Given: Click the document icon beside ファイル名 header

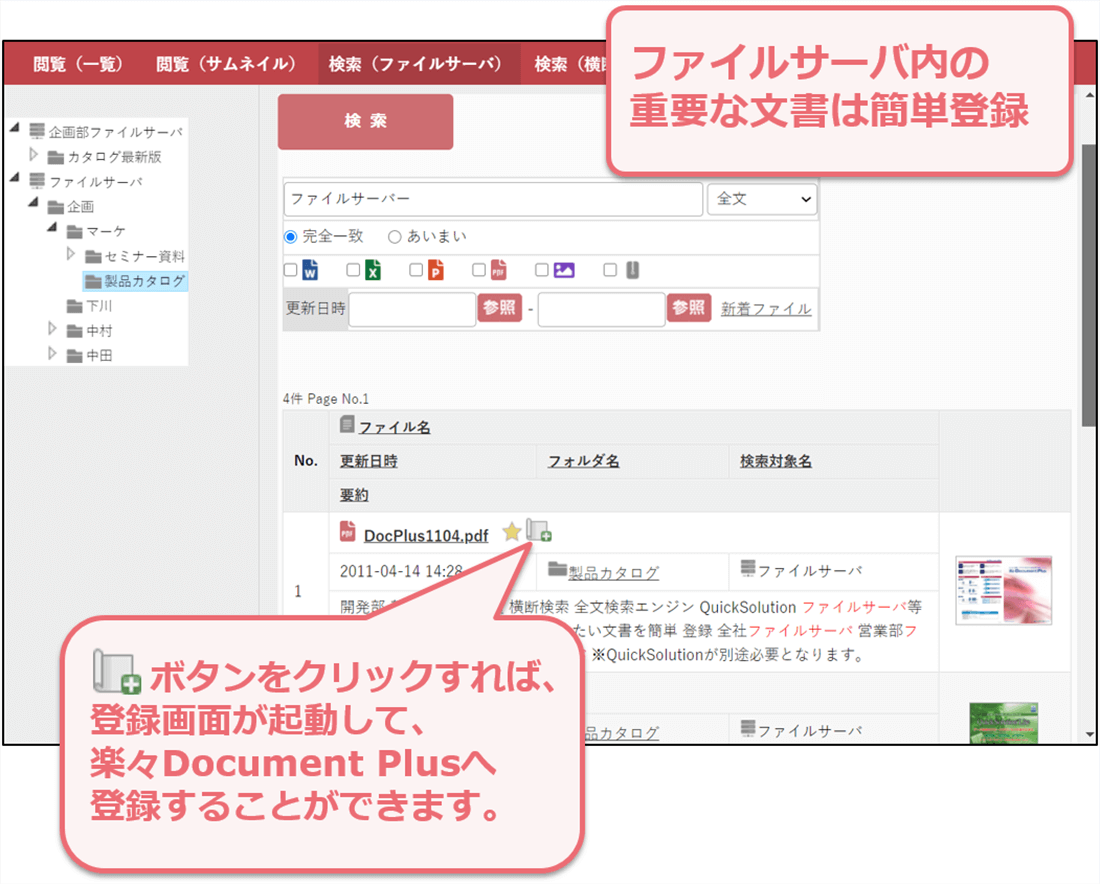Looking at the screenshot, I should 347,424.
